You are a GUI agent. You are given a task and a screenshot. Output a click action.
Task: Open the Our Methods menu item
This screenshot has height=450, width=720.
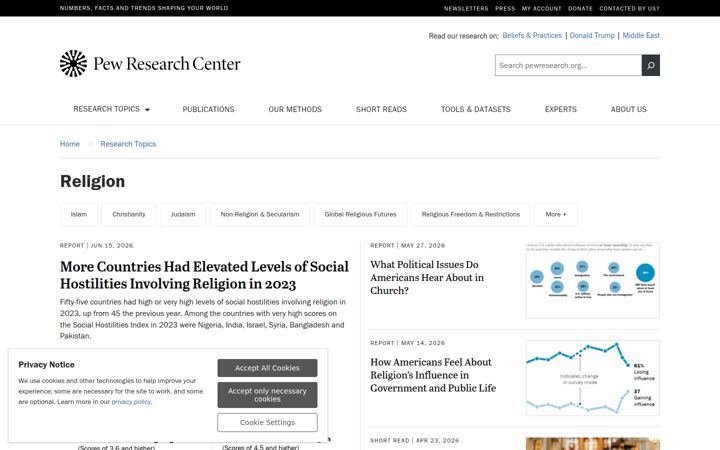point(295,109)
